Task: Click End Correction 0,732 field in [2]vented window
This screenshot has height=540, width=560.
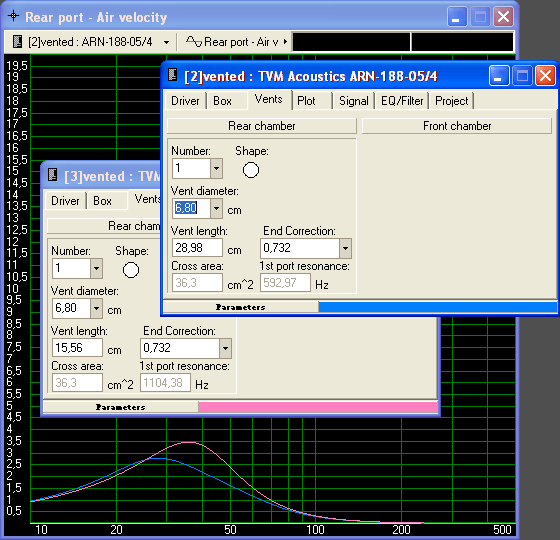Action: 300,248
